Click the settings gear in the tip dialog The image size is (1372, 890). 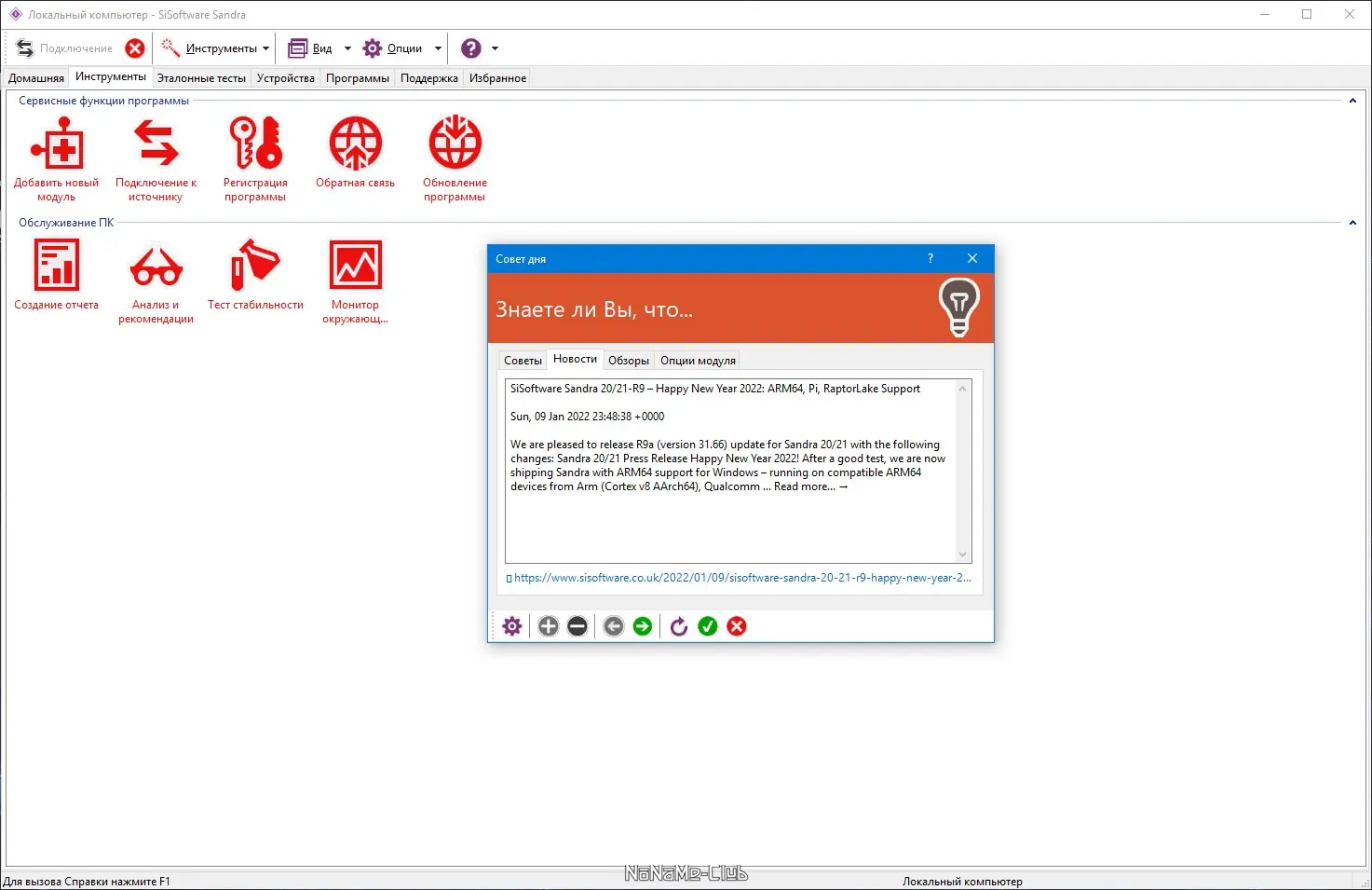tap(510, 626)
